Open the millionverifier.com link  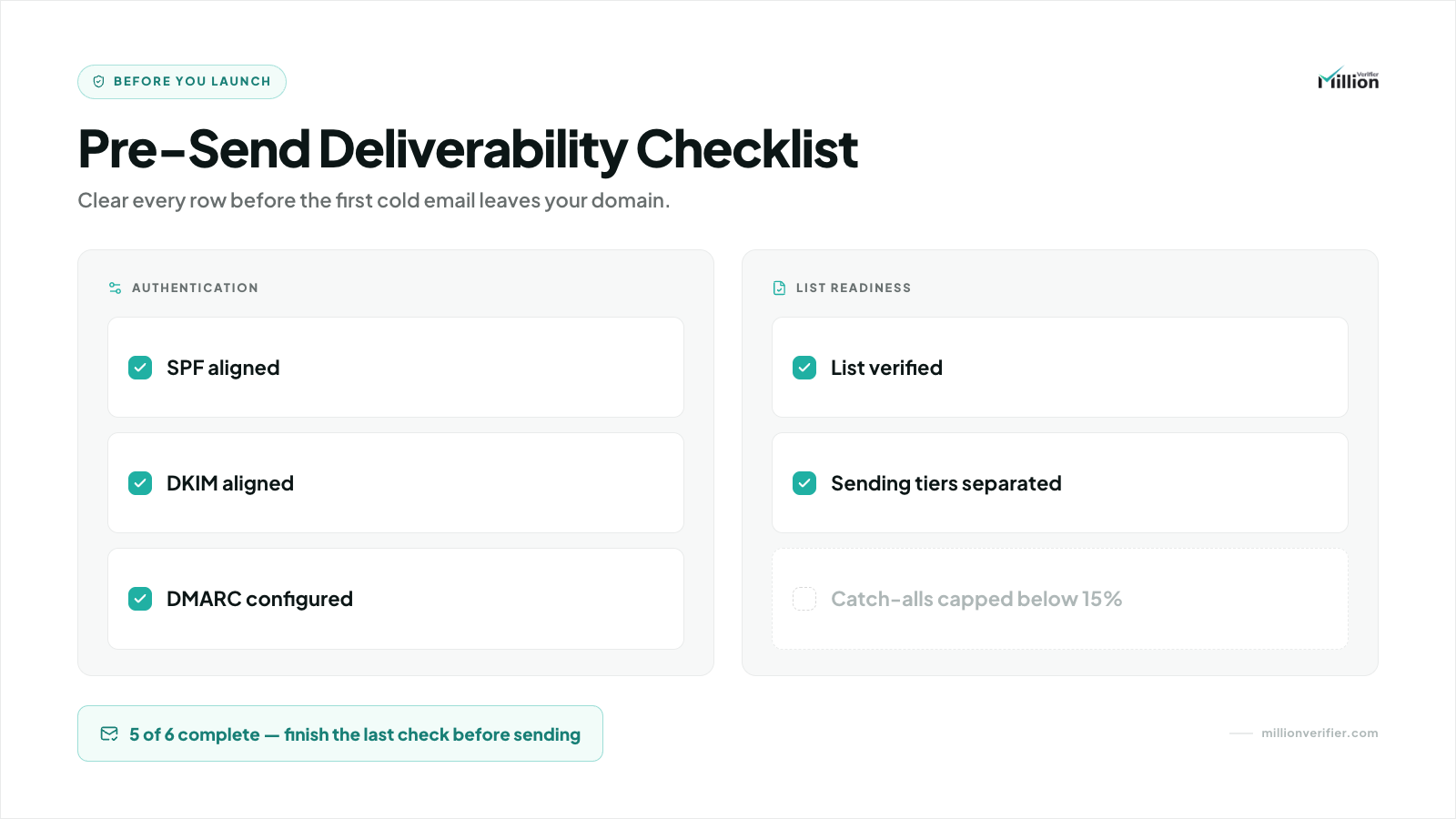(1319, 733)
